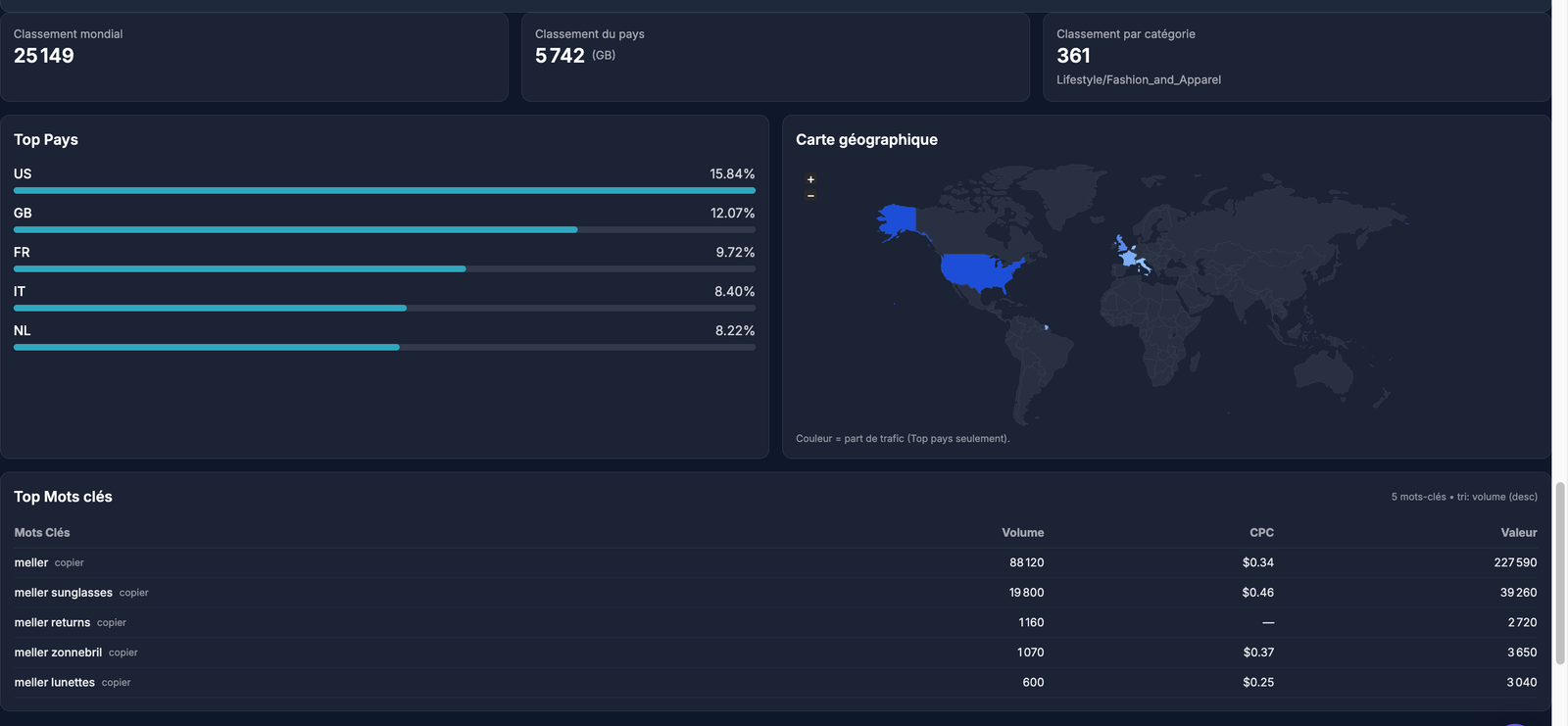The height and width of the screenshot is (726, 1568).
Task: Click the meller volume 88 120
Action: (x=1026, y=562)
